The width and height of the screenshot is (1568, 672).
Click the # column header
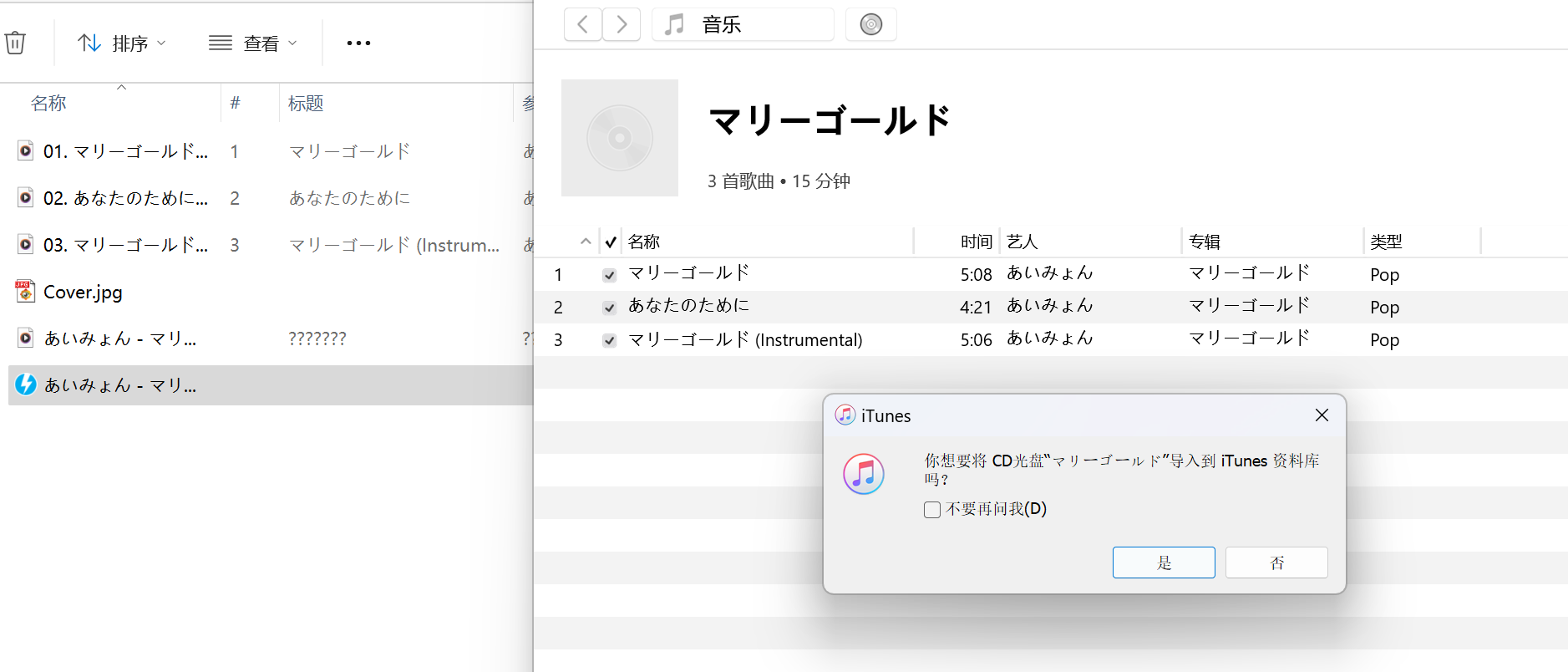[235, 103]
